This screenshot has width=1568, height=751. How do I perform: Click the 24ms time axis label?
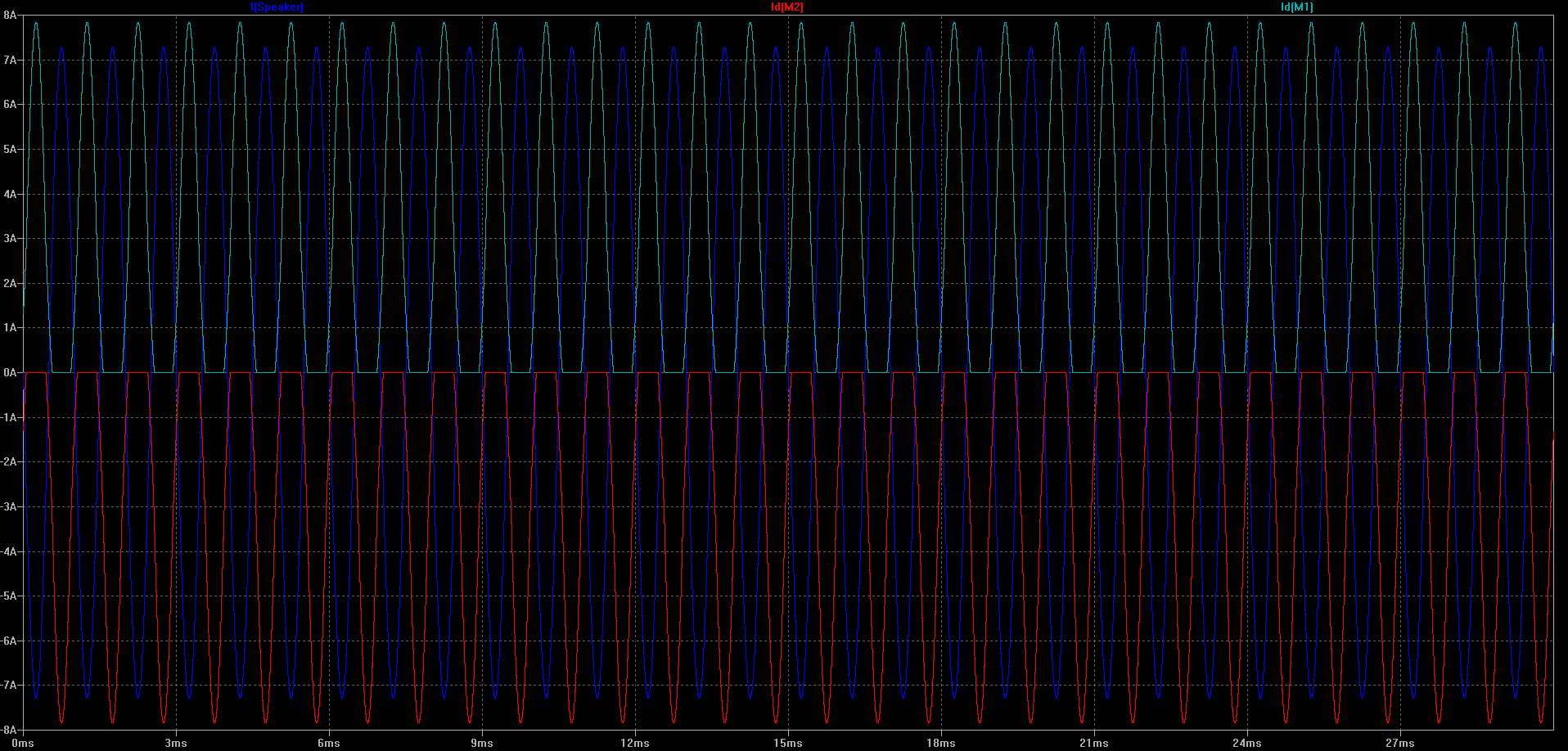pos(1247,744)
